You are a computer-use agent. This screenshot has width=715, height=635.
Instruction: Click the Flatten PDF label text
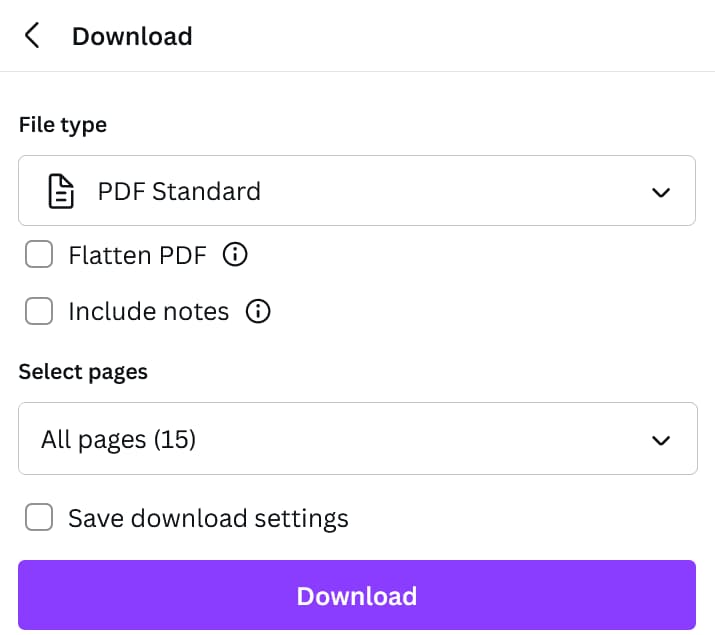137,255
